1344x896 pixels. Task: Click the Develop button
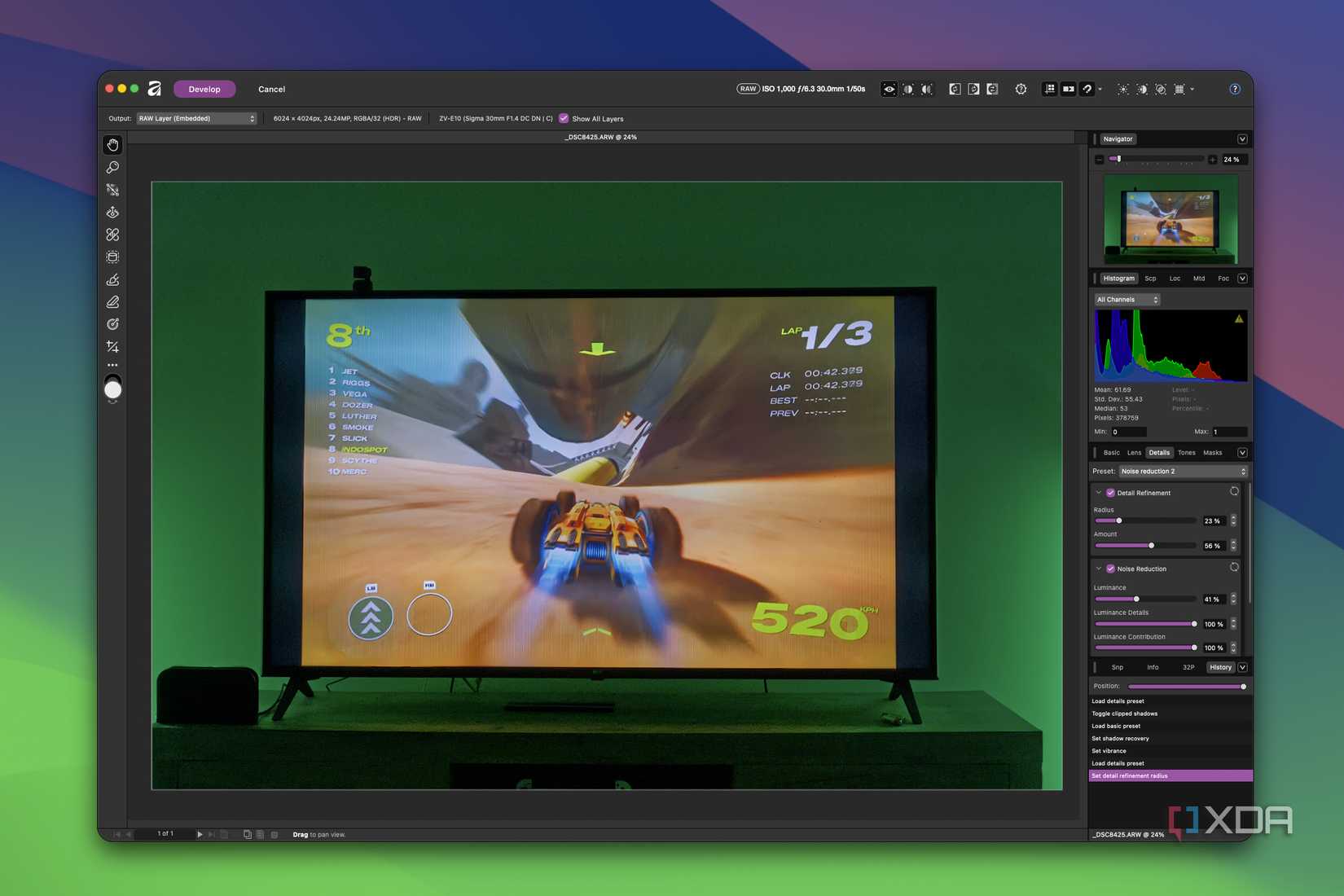204,89
